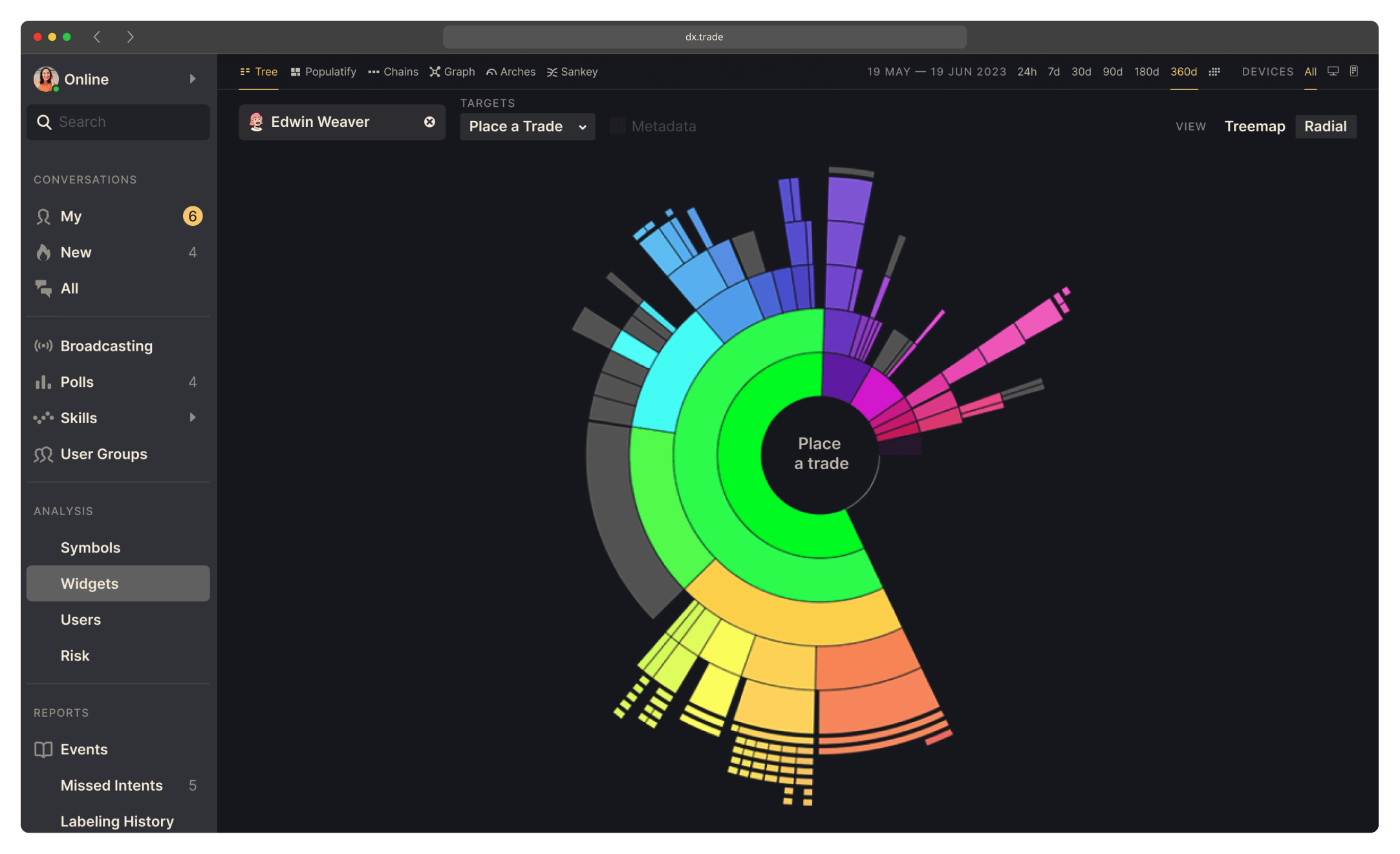Expand the Skills submenu arrow

pos(192,418)
